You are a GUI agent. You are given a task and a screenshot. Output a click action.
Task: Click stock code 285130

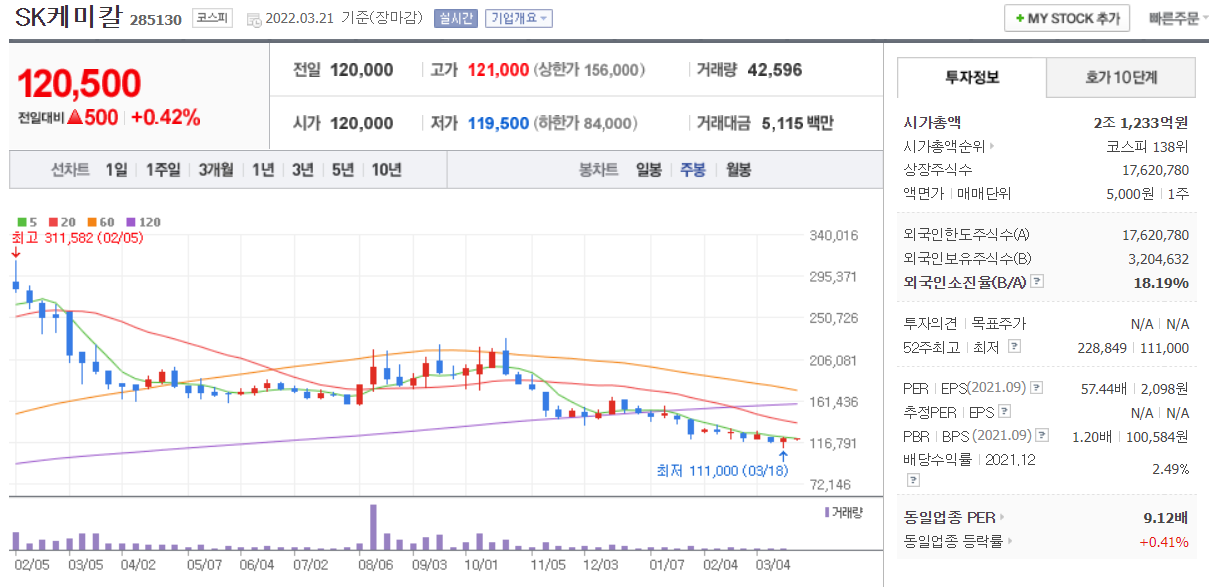pos(156,20)
